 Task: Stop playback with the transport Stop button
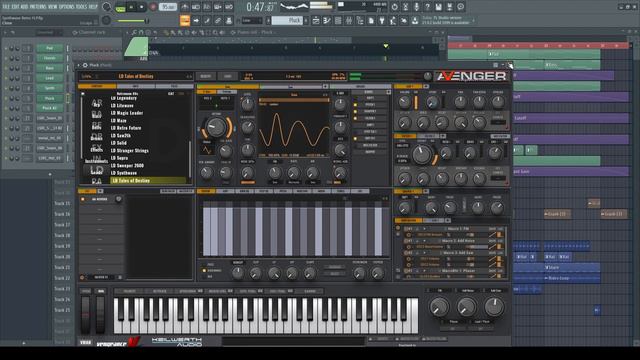(x=142, y=7)
